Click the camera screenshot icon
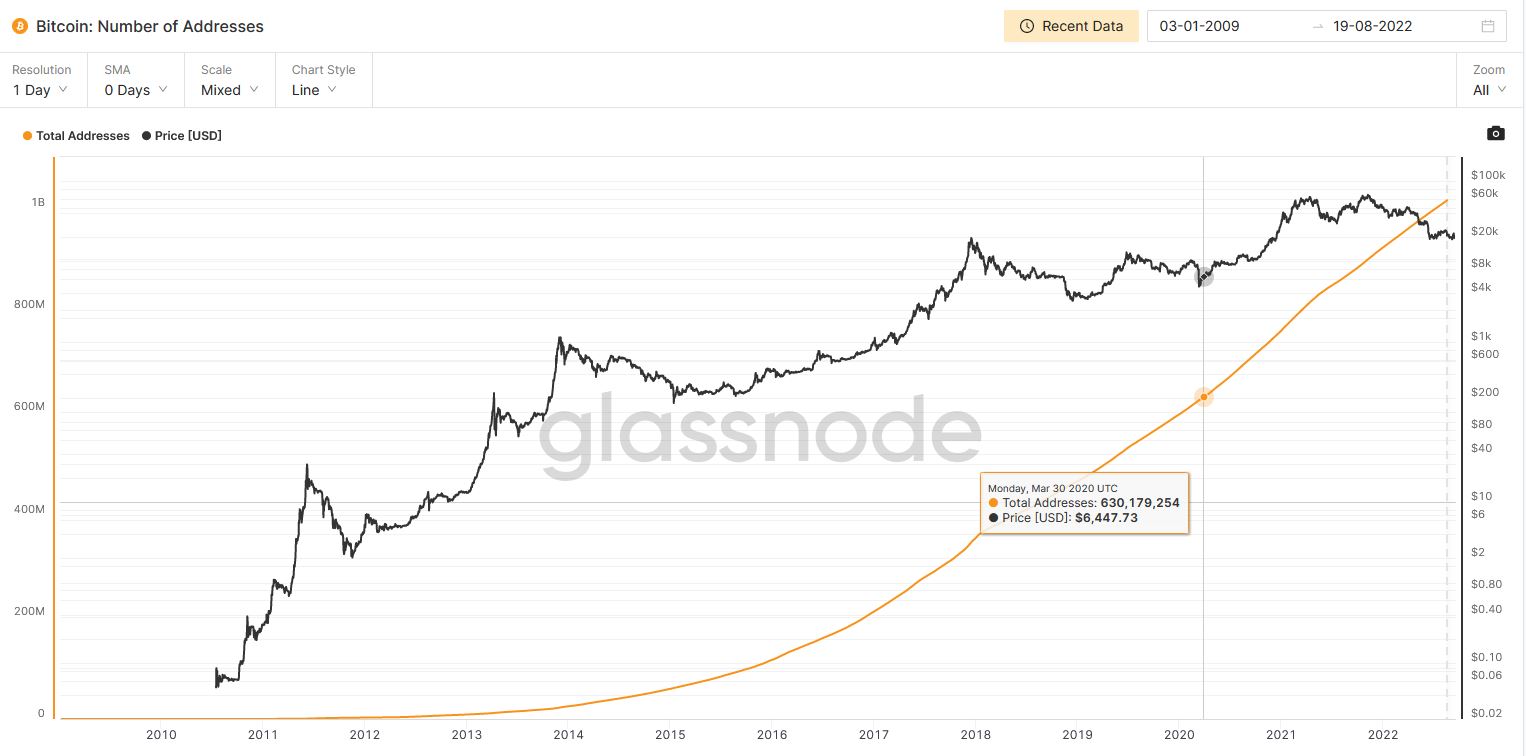Image resolution: width=1526 pixels, height=756 pixels. pos(1495,134)
